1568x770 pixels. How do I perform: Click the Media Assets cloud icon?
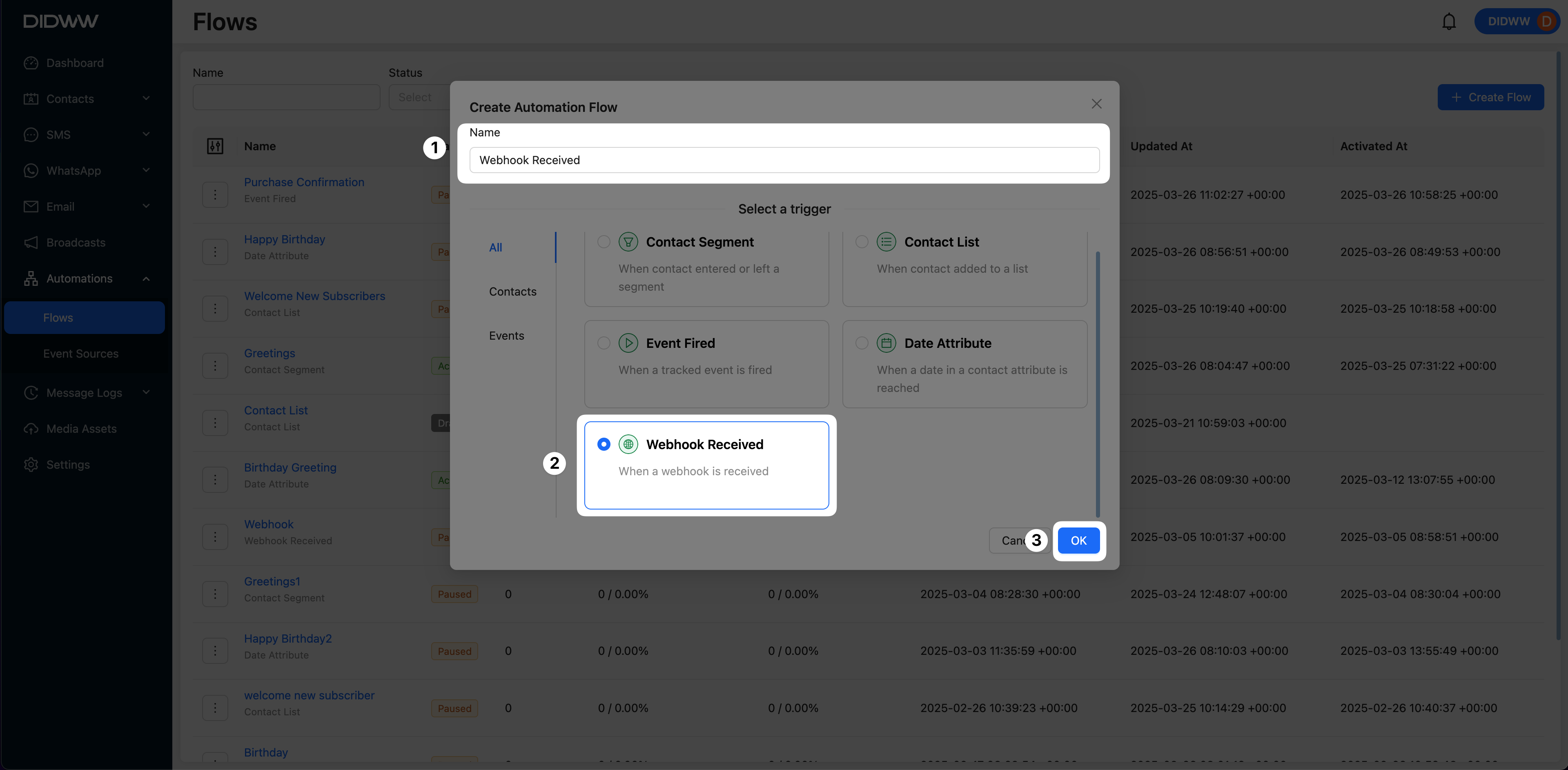pyautogui.click(x=31, y=429)
